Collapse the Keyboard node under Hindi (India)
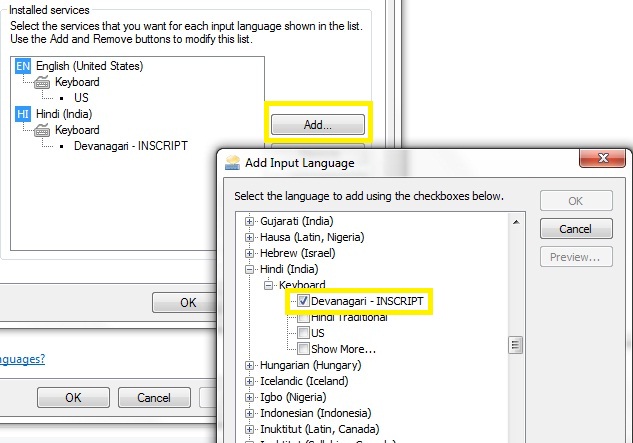 click(268, 285)
